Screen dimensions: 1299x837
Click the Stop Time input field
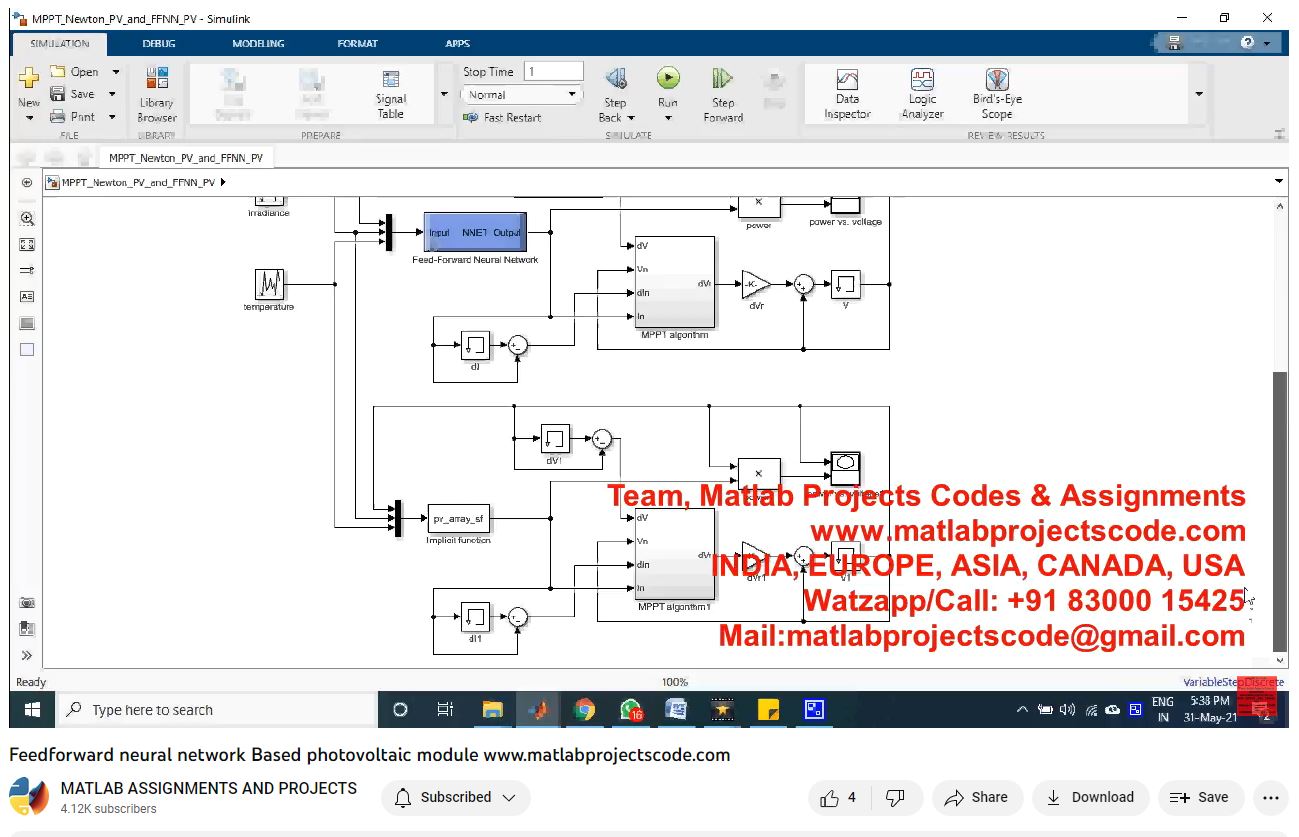tap(553, 72)
